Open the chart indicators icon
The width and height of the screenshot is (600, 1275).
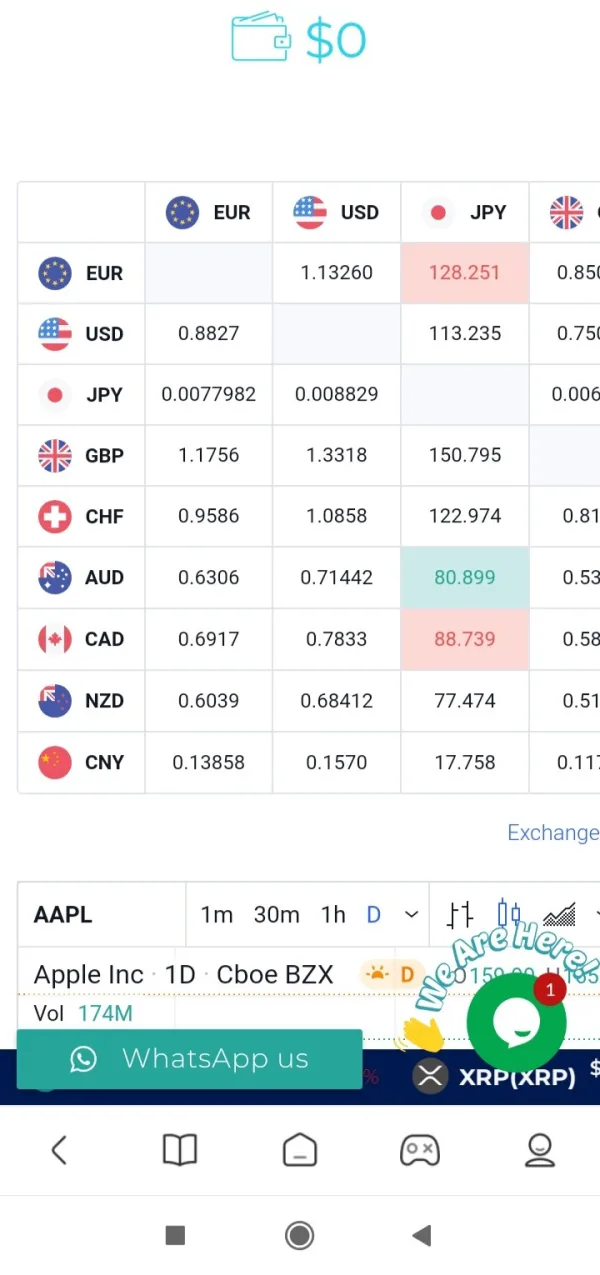click(560, 914)
